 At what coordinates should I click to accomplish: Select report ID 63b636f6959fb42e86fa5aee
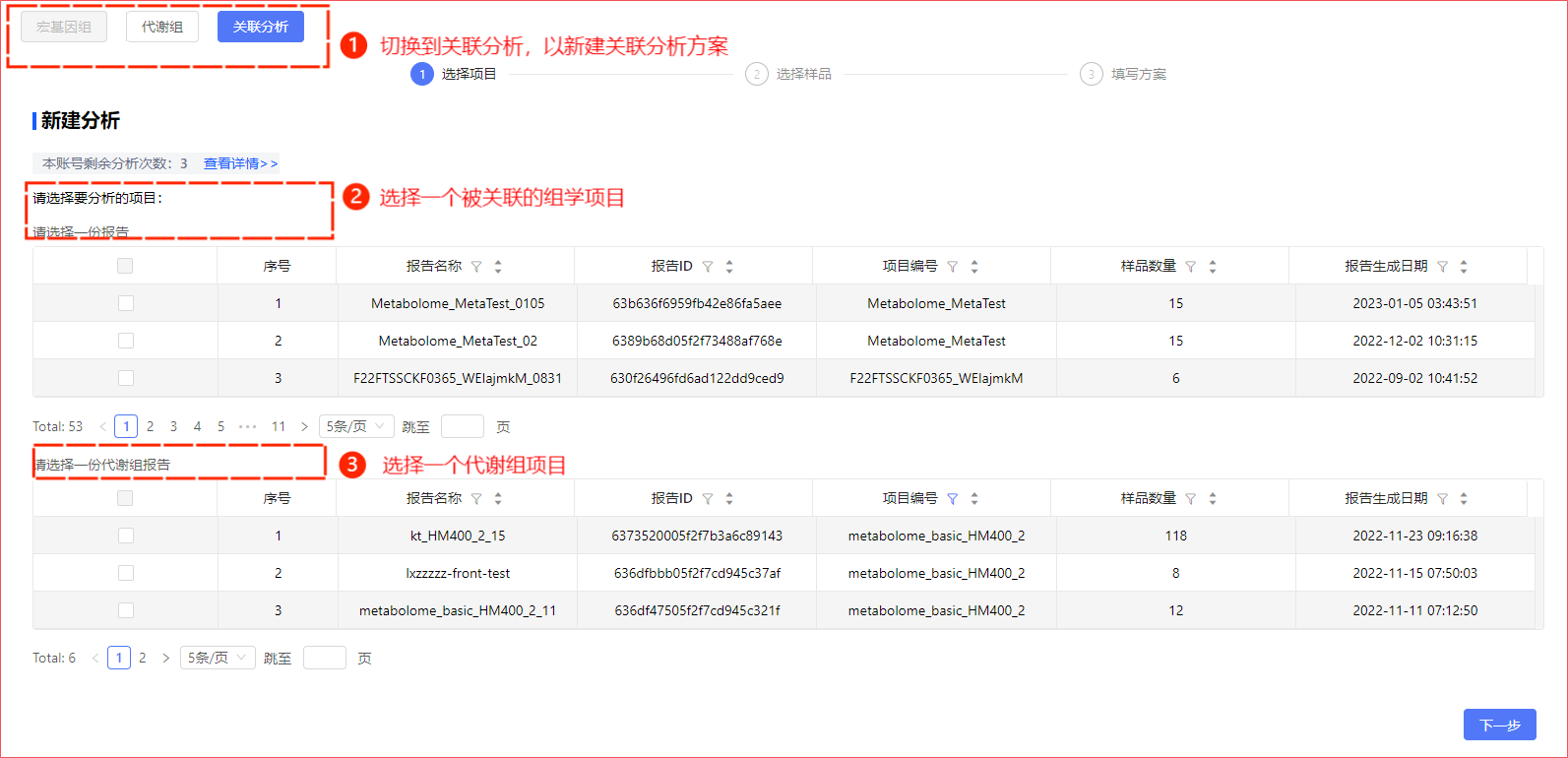pyautogui.click(x=697, y=303)
